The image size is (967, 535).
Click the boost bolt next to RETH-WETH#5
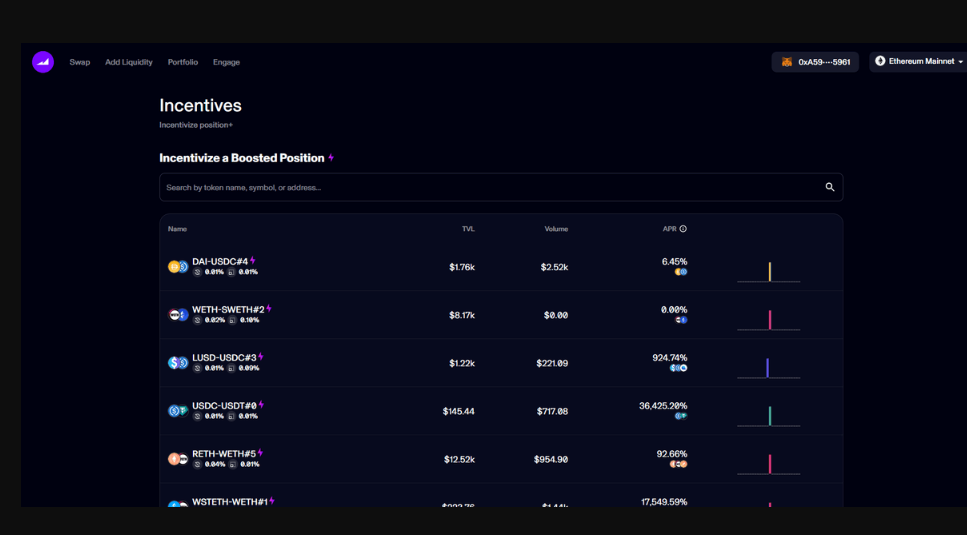tap(260, 453)
